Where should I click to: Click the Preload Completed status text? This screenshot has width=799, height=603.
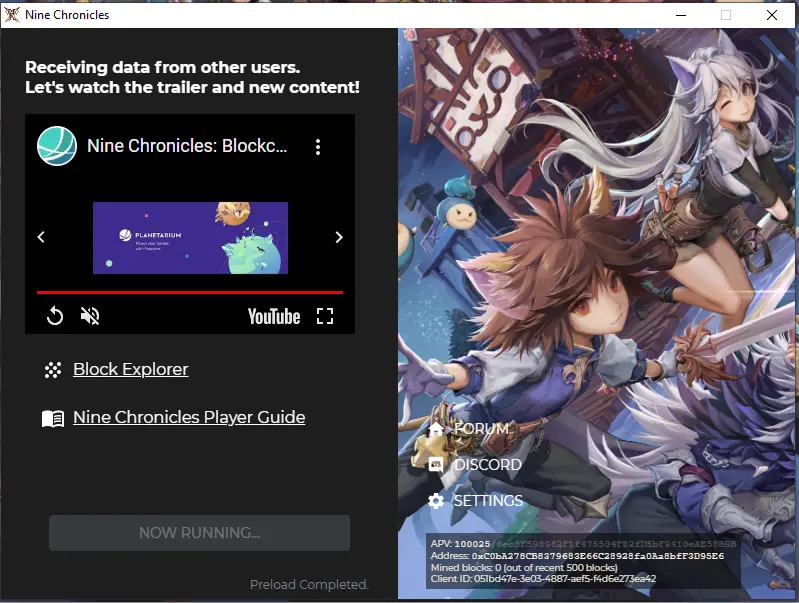tap(309, 585)
